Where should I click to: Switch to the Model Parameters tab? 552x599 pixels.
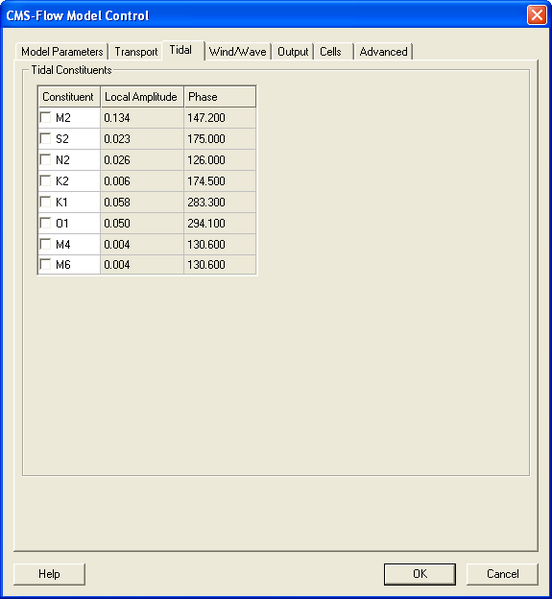pos(62,52)
